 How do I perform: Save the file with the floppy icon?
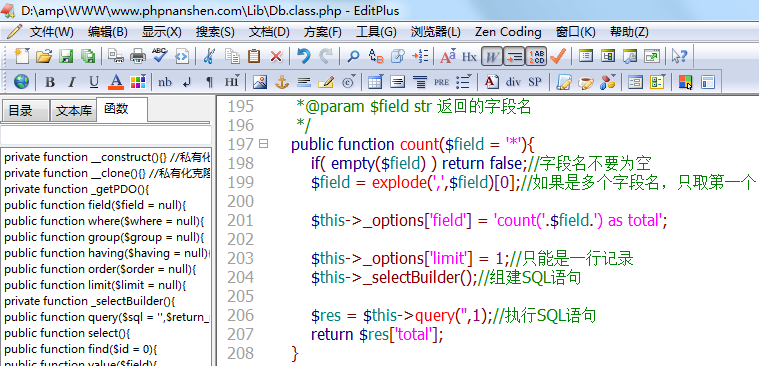click(66, 56)
